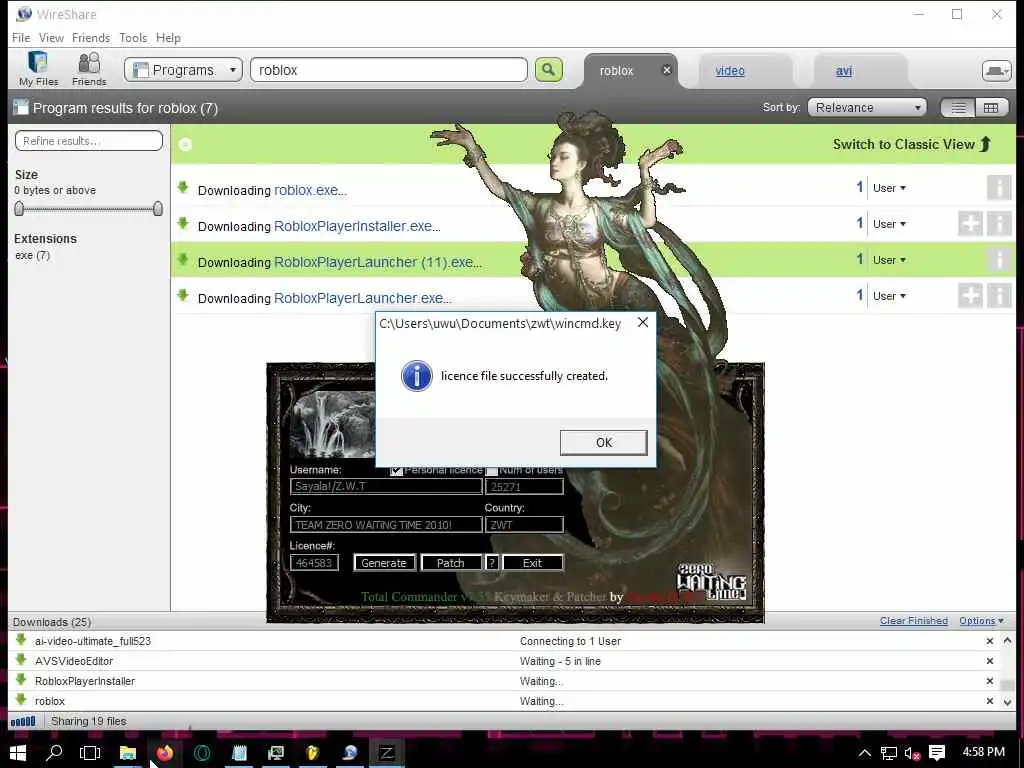The height and width of the screenshot is (768, 1024).
Task: Click the Country field ZWT
Action: (524, 524)
